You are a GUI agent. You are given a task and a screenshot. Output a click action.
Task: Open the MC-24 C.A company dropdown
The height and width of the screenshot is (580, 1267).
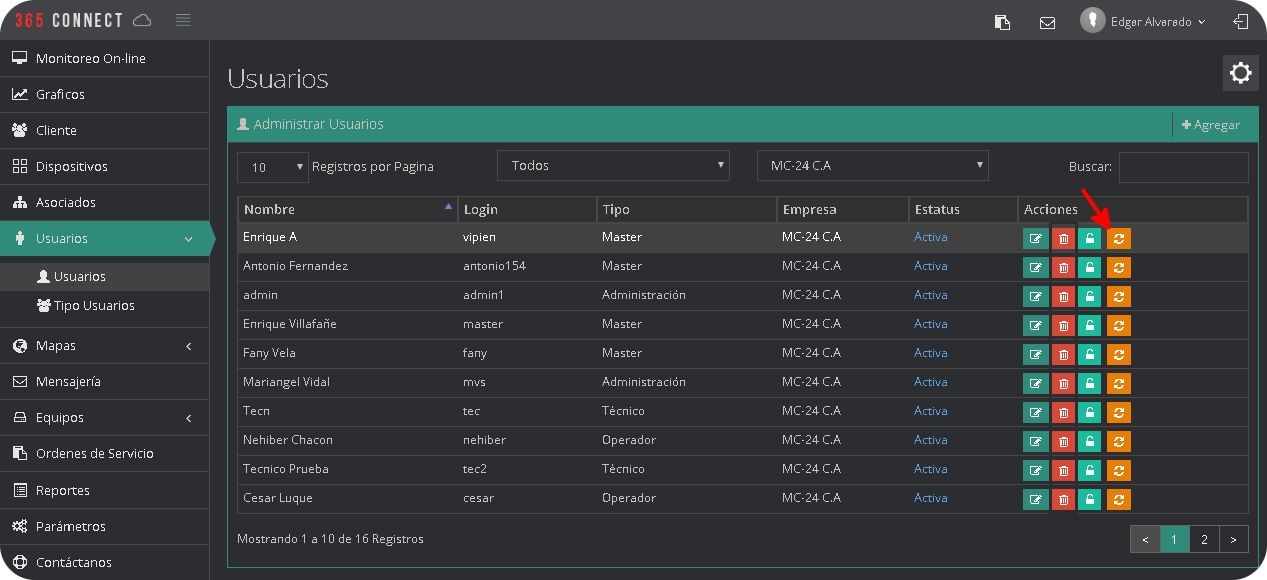pyautogui.click(x=872, y=166)
